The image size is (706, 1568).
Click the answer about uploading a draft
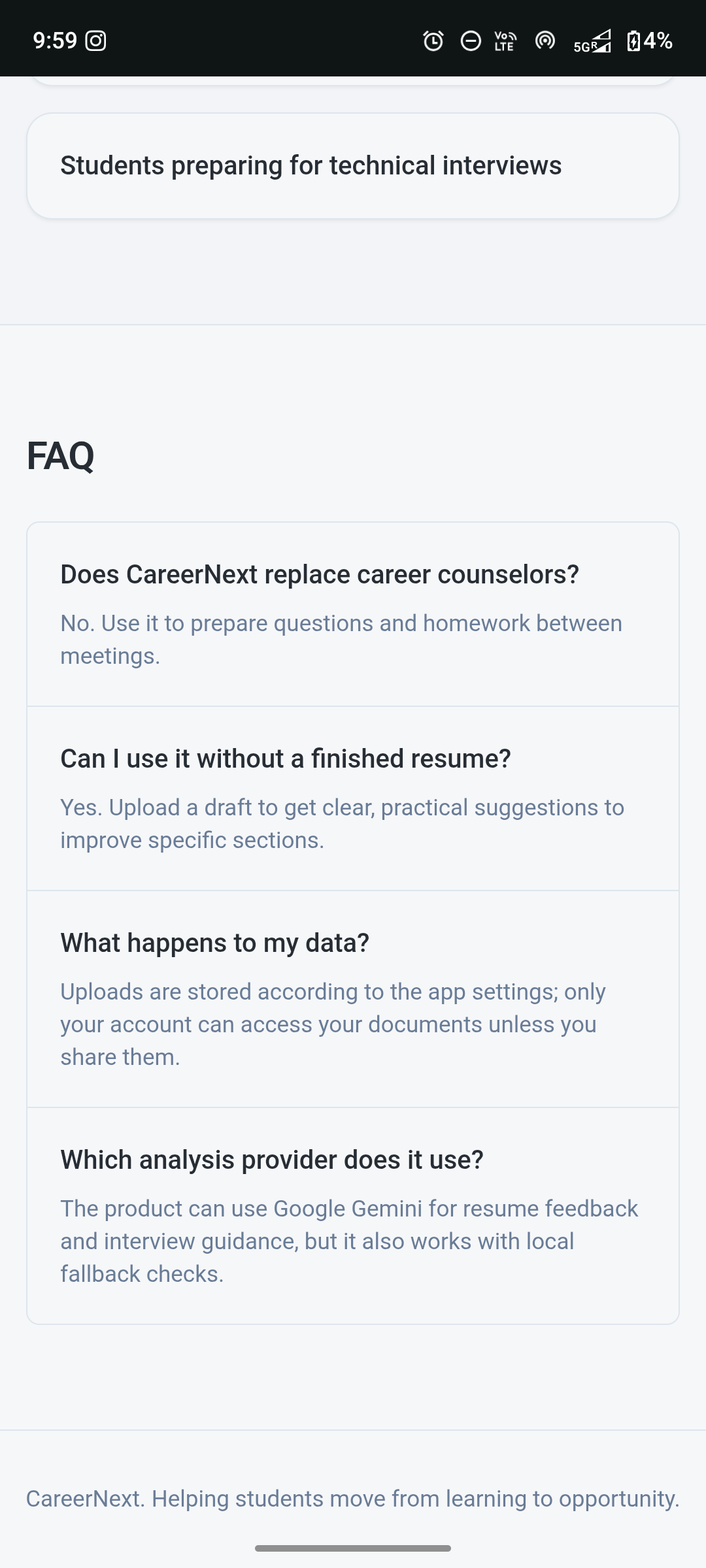coord(343,824)
